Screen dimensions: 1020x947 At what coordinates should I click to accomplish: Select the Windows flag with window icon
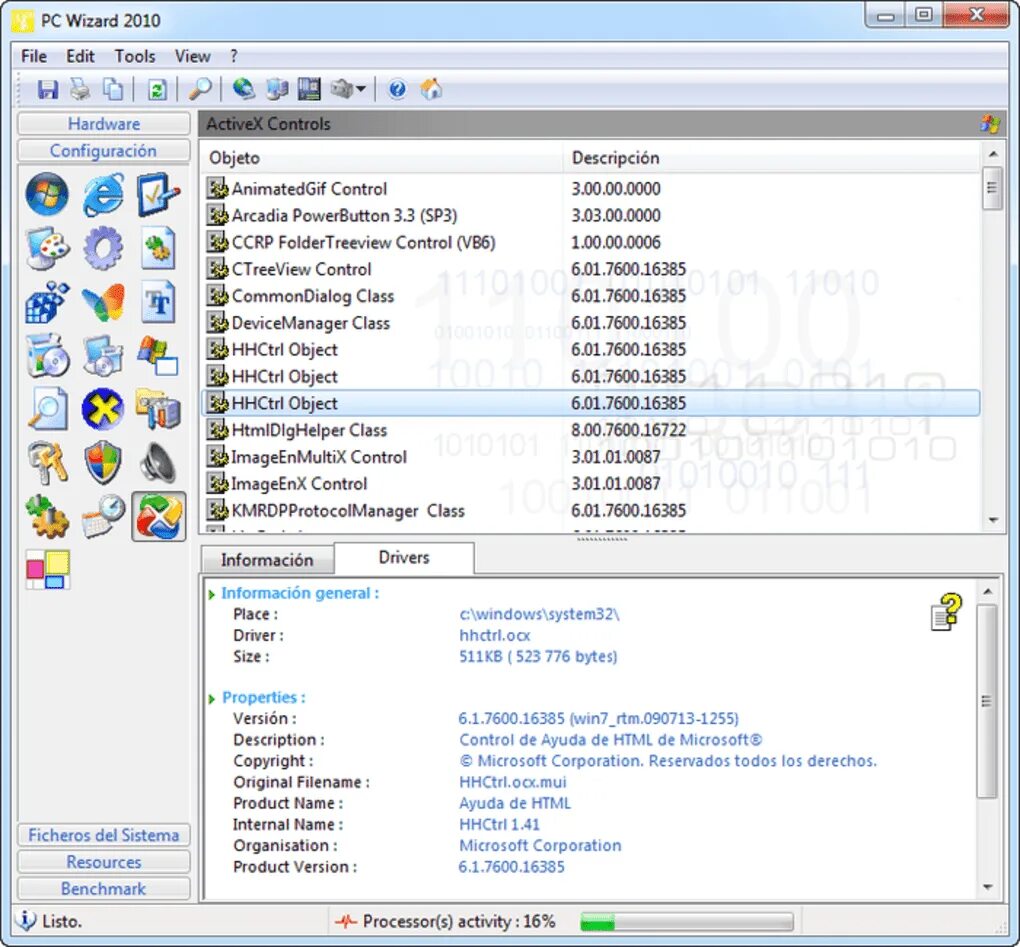coord(159,356)
